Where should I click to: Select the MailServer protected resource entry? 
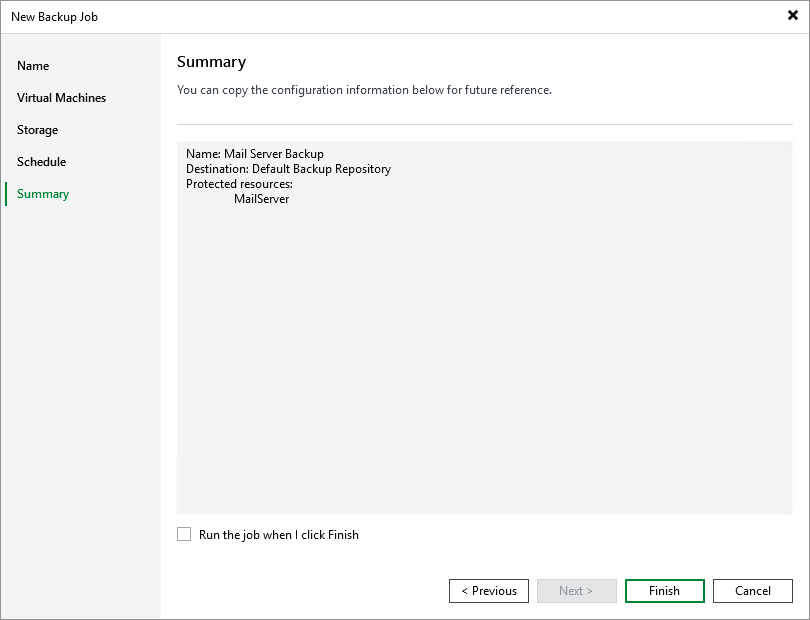coord(261,199)
